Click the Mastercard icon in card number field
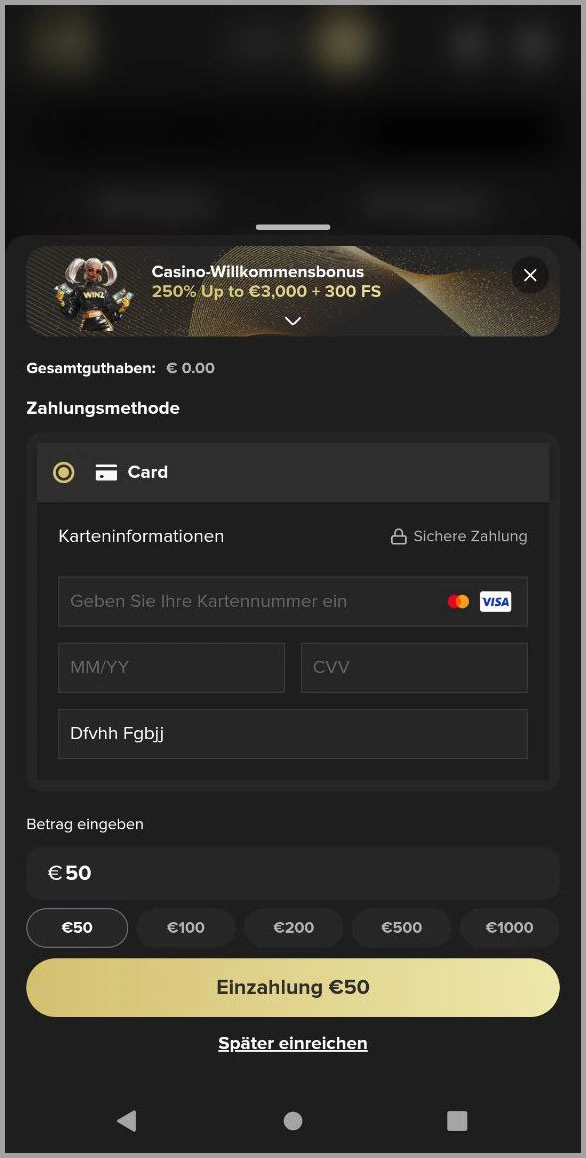Image resolution: width=586 pixels, height=1158 pixels. [x=458, y=601]
